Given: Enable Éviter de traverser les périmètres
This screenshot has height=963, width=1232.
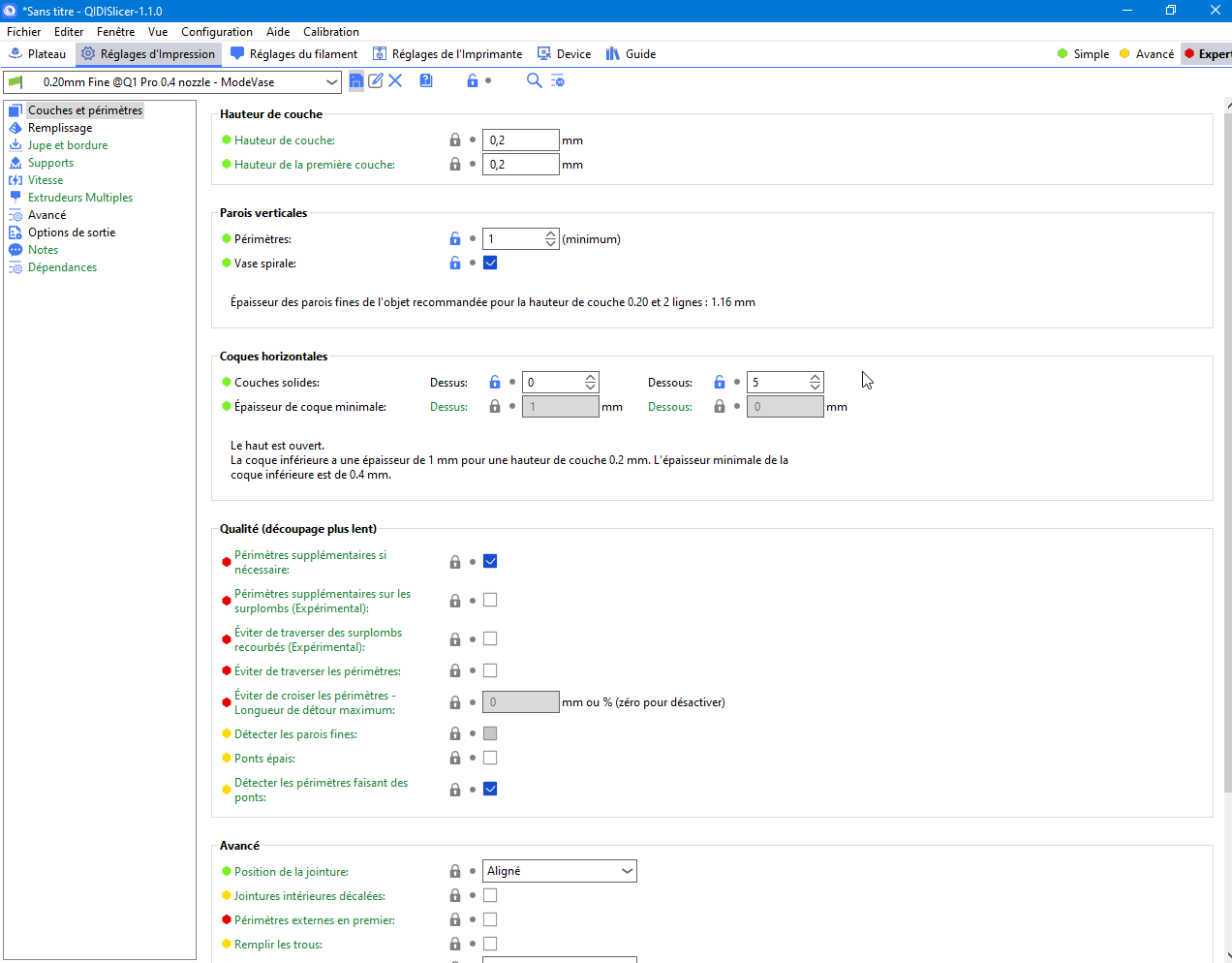Looking at the screenshot, I should click(x=490, y=670).
